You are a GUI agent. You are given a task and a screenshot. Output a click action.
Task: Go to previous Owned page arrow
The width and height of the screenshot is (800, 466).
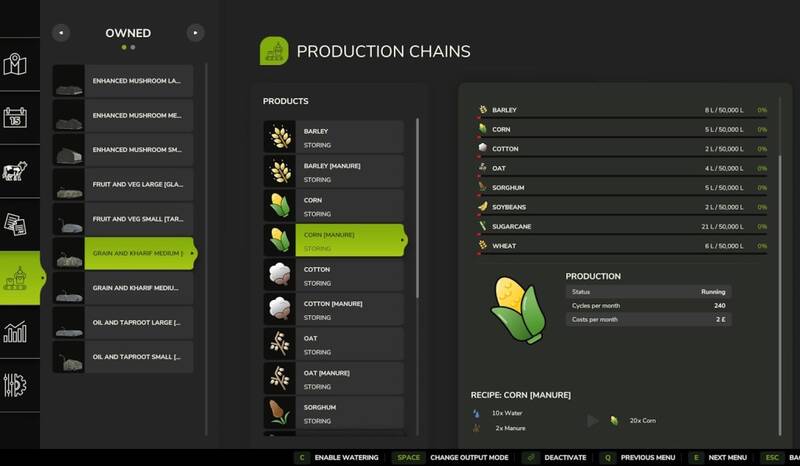coord(61,33)
